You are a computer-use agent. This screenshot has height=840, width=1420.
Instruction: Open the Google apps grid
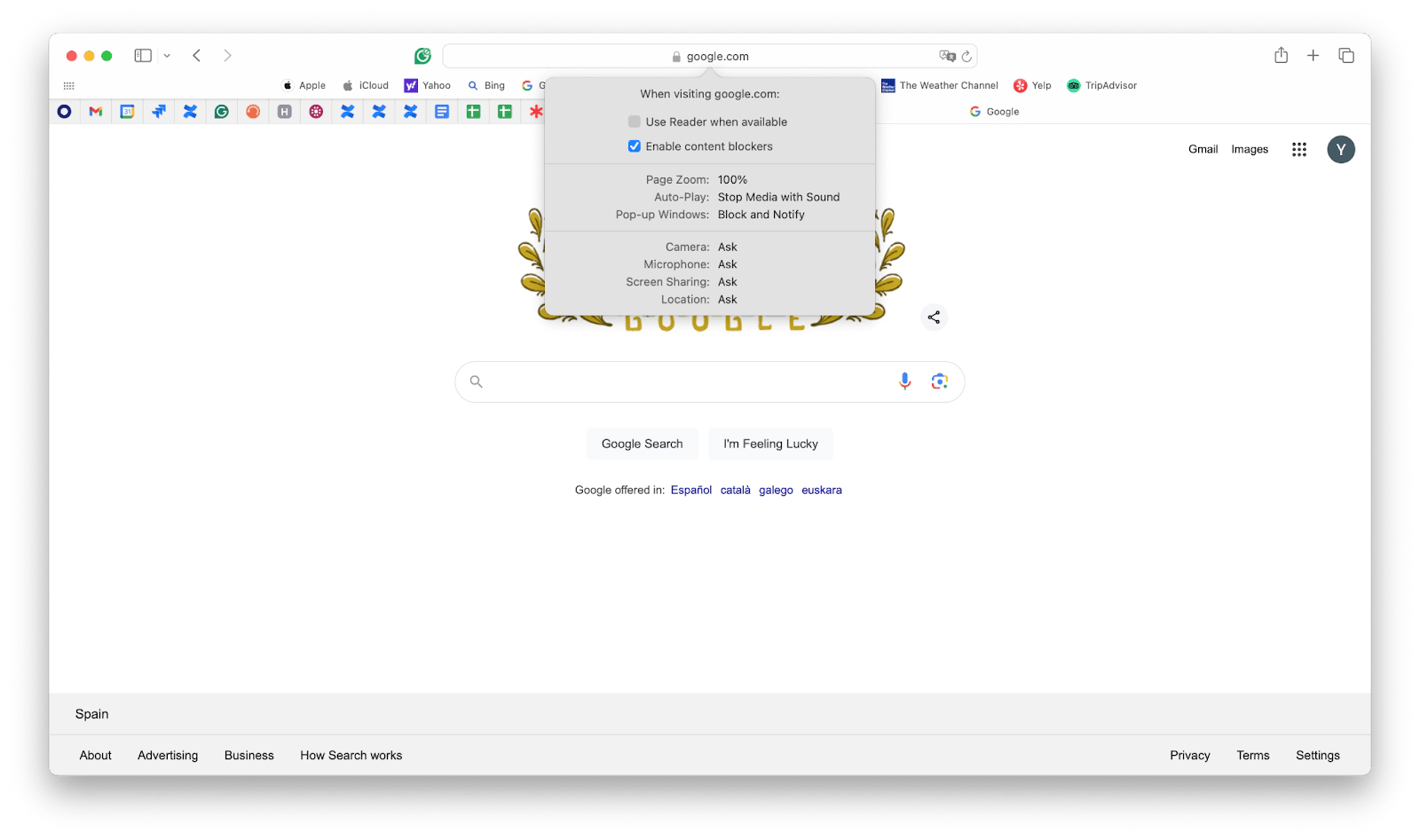pos(1299,149)
